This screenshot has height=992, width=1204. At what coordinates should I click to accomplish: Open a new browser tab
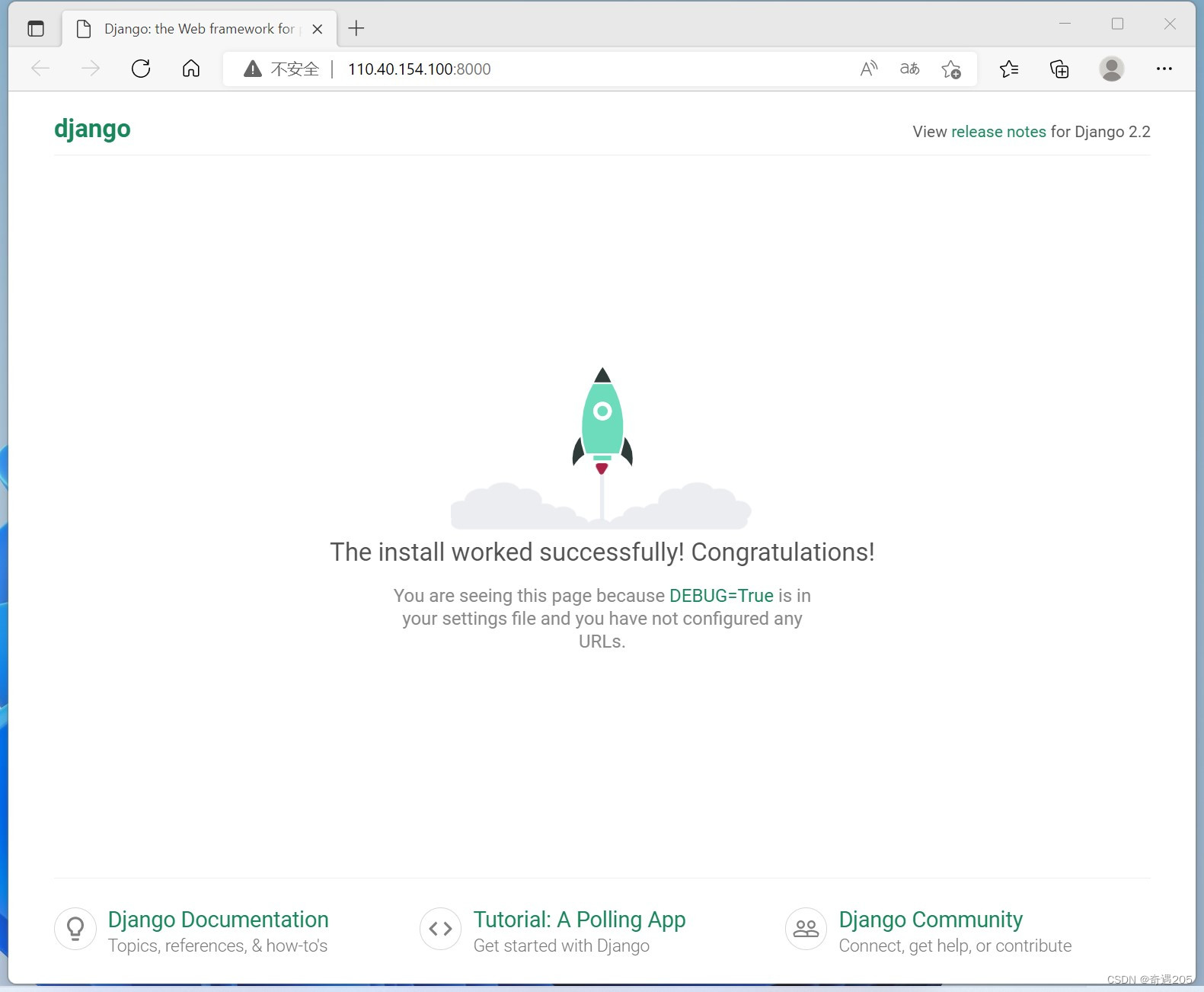356,29
